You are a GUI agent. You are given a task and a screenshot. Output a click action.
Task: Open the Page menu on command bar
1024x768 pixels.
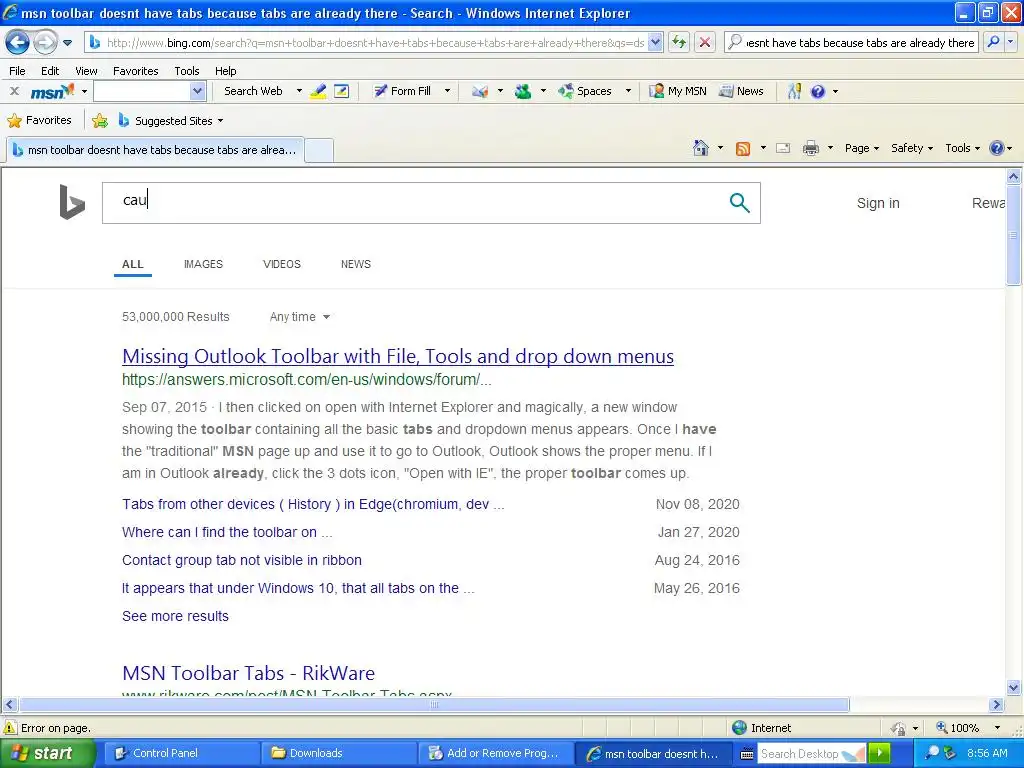coord(861,148)
